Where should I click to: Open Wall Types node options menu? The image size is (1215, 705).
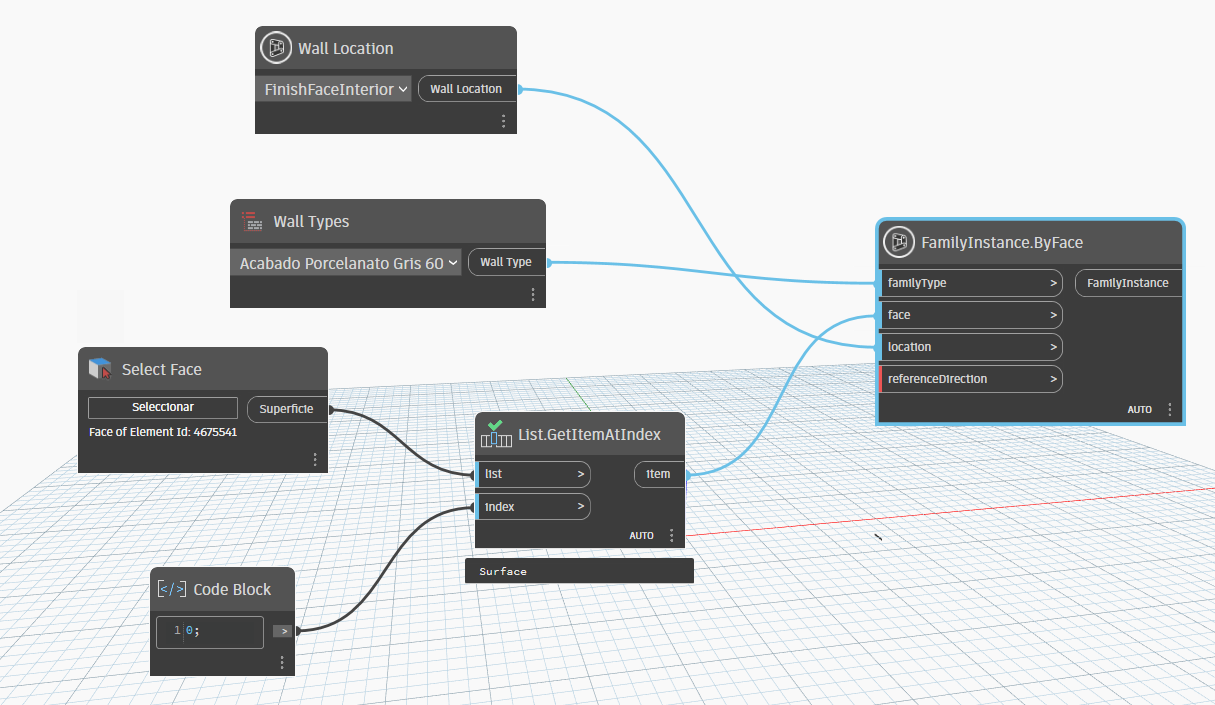click(532, 295)
